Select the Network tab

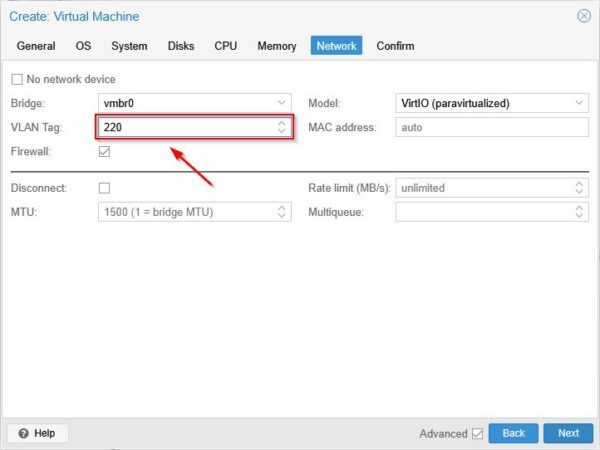(336, 46)
